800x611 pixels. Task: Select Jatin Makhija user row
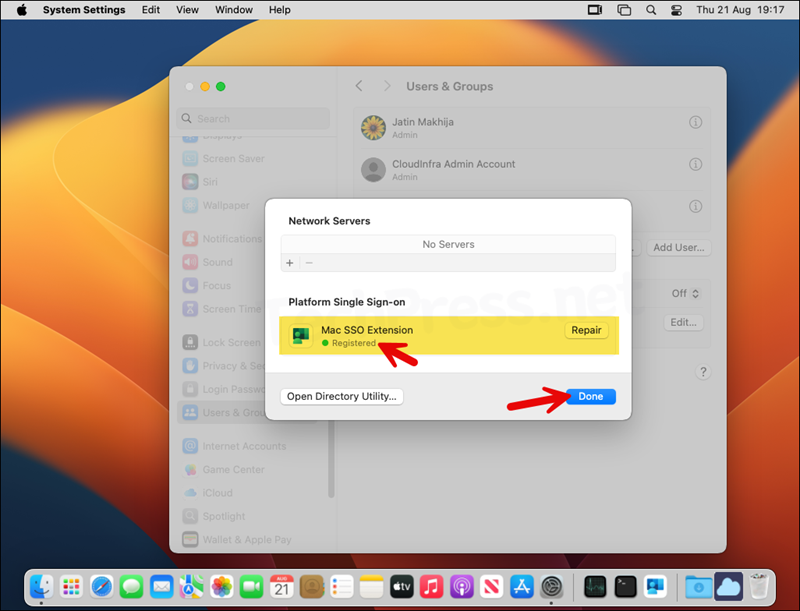pos(532,128)
